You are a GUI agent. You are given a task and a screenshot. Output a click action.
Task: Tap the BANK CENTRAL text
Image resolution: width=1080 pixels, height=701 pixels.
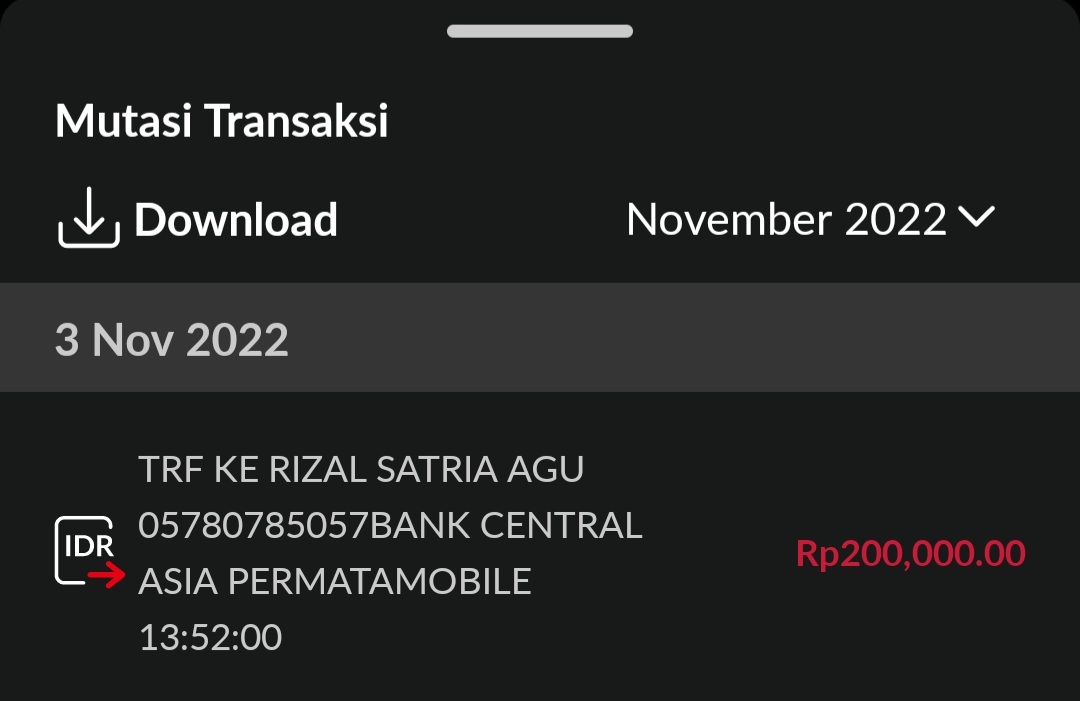pos(506,525)
